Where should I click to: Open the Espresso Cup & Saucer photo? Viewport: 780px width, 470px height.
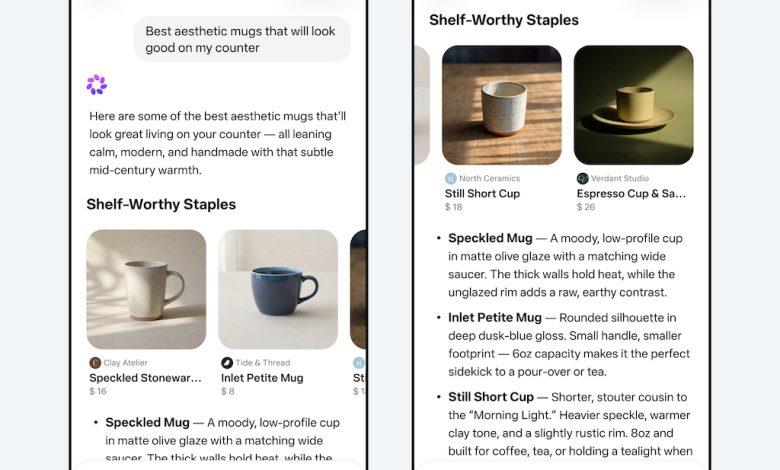633,105
